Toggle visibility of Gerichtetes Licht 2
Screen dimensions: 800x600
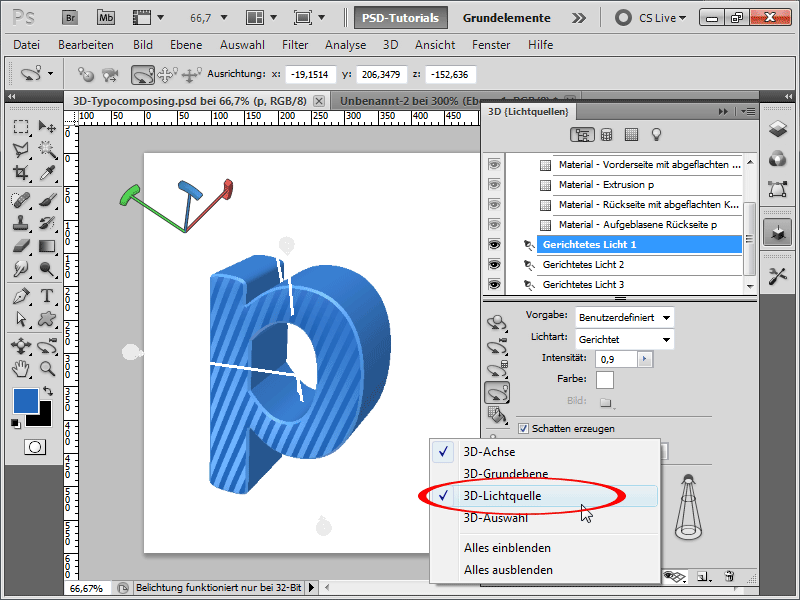click(494, 264)
